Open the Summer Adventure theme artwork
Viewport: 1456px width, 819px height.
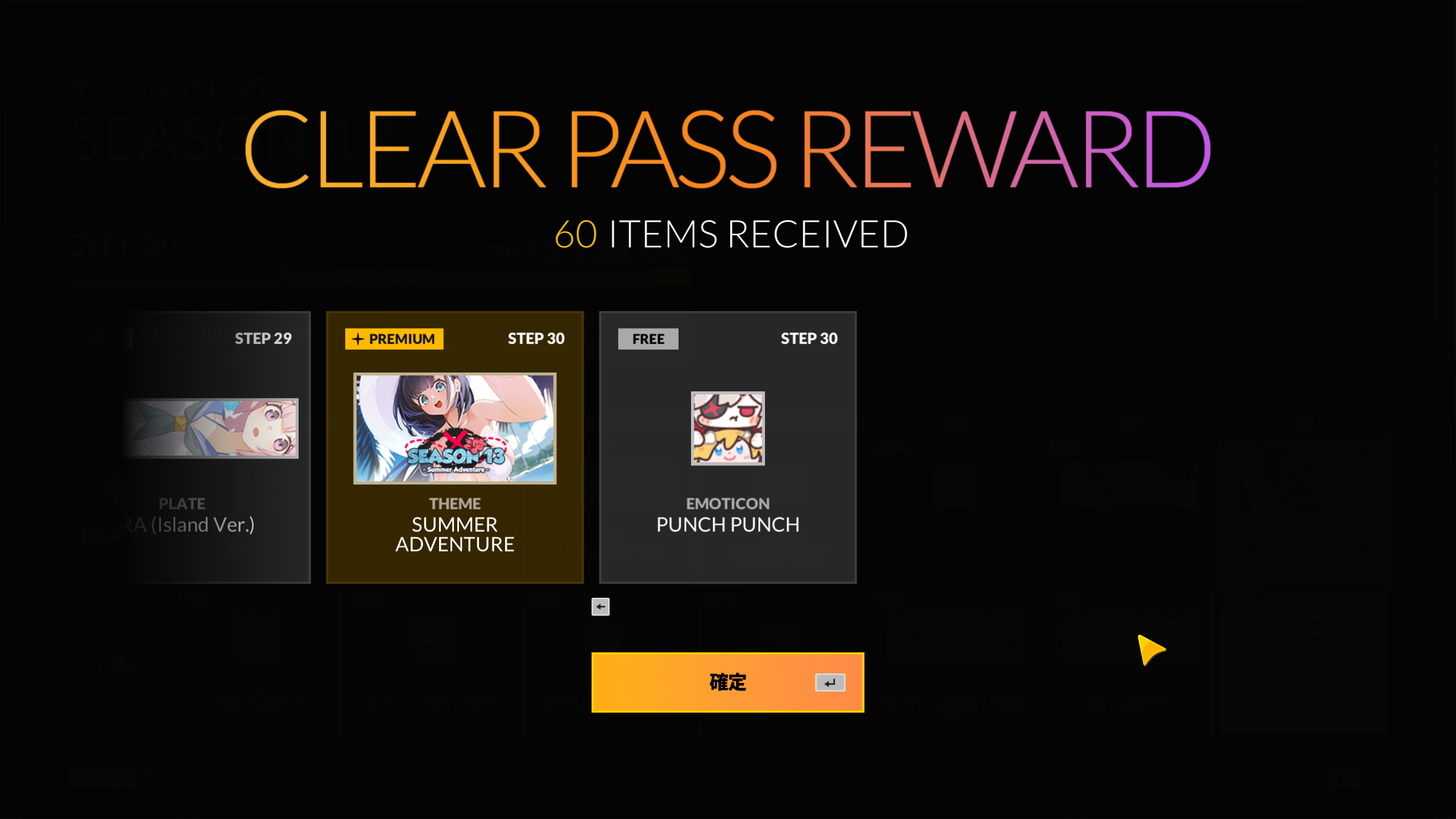454,428
